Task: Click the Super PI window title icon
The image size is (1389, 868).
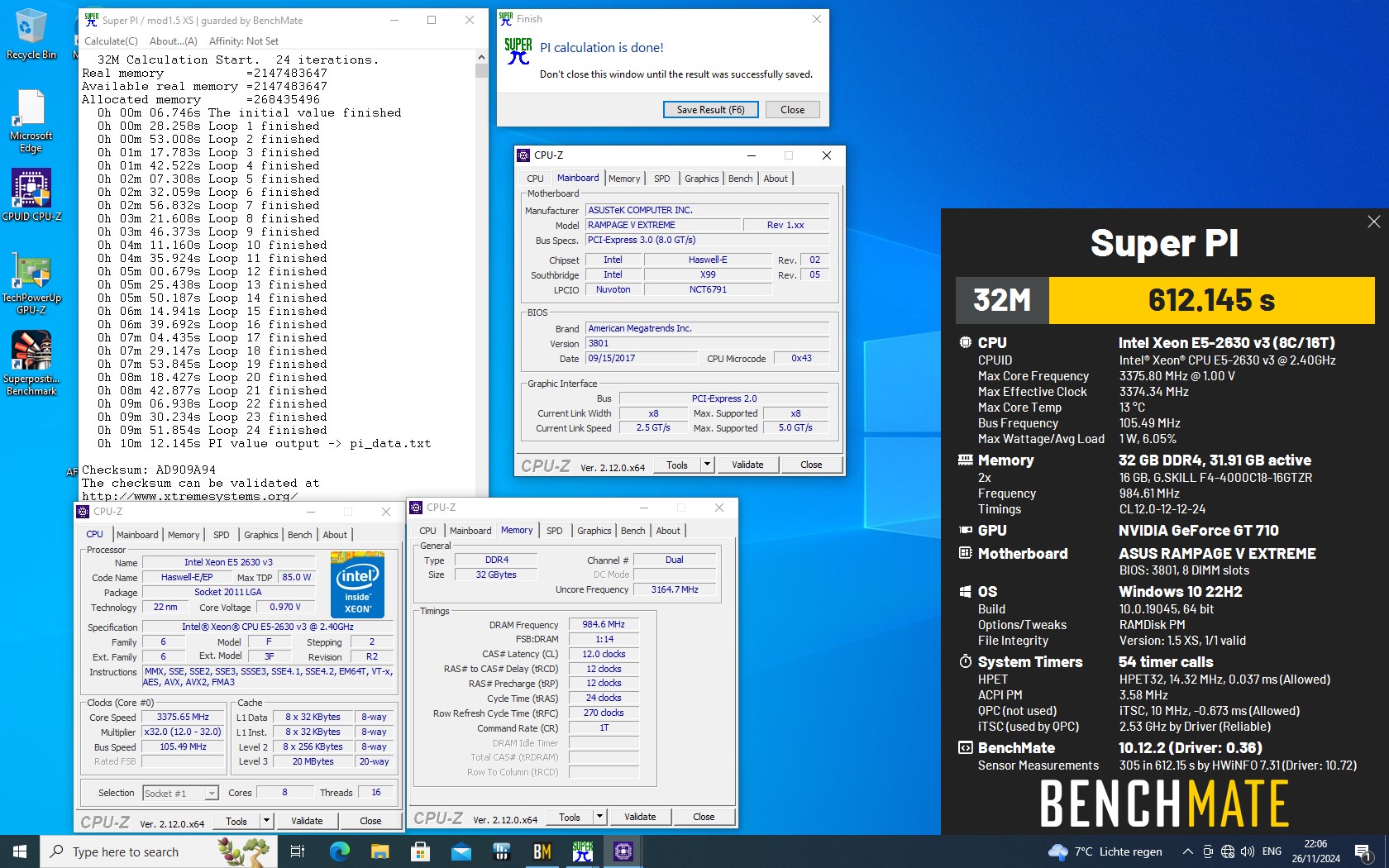Action: [92, 20]
